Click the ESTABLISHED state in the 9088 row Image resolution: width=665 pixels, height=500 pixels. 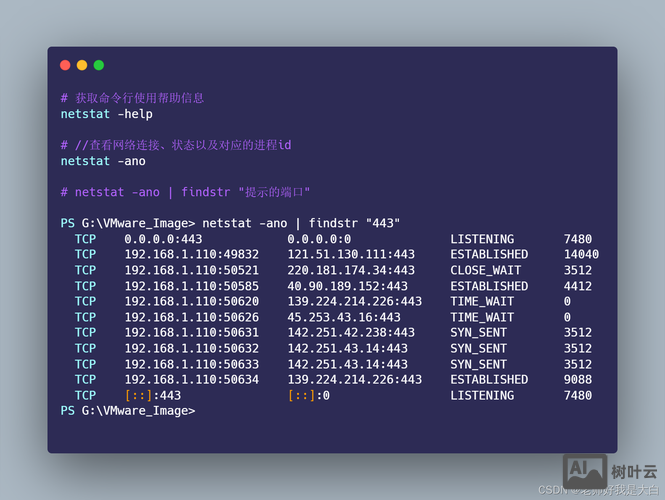[x=489, y=380]
